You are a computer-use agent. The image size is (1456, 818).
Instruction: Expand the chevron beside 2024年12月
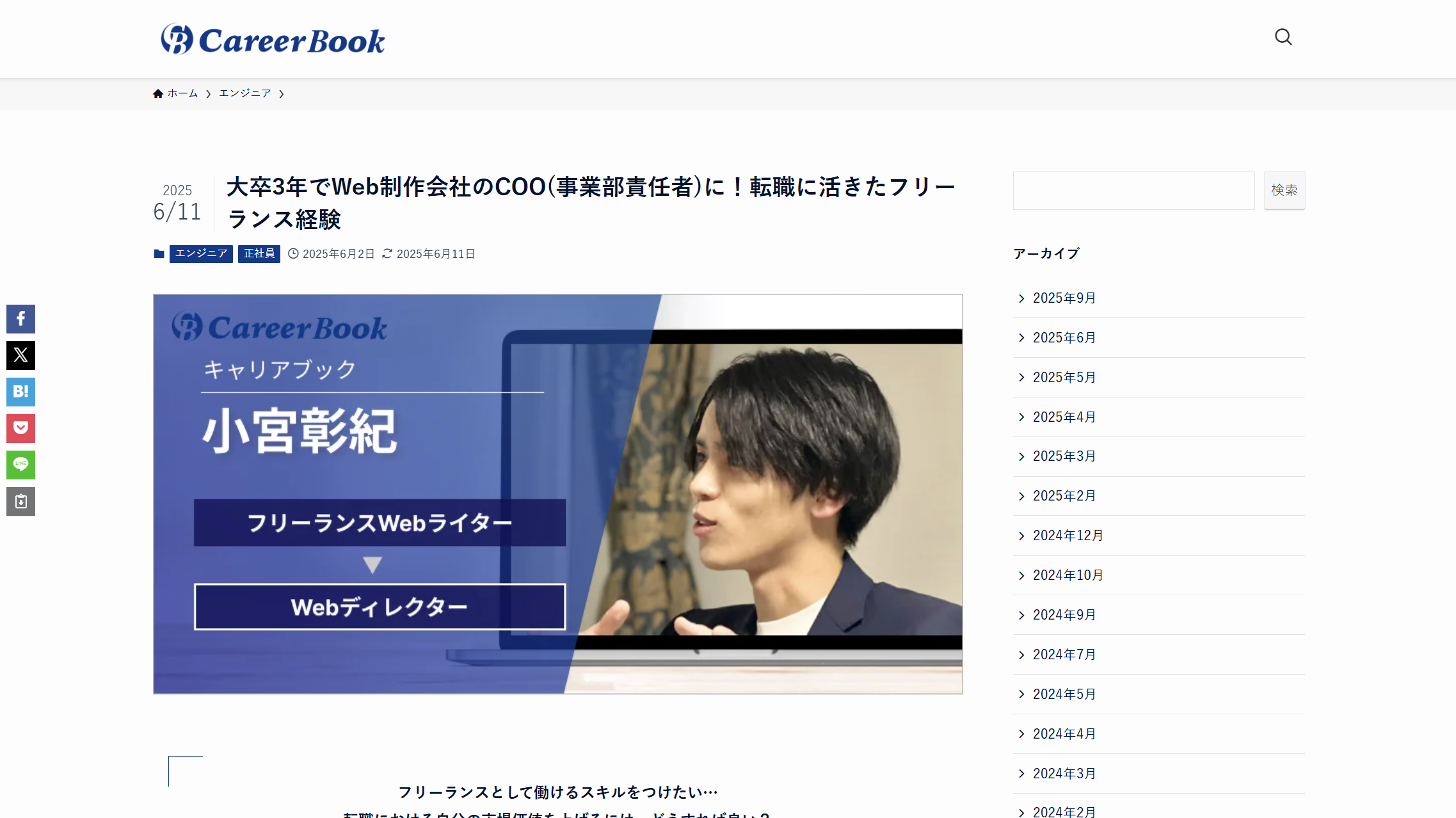(1021, 535)
